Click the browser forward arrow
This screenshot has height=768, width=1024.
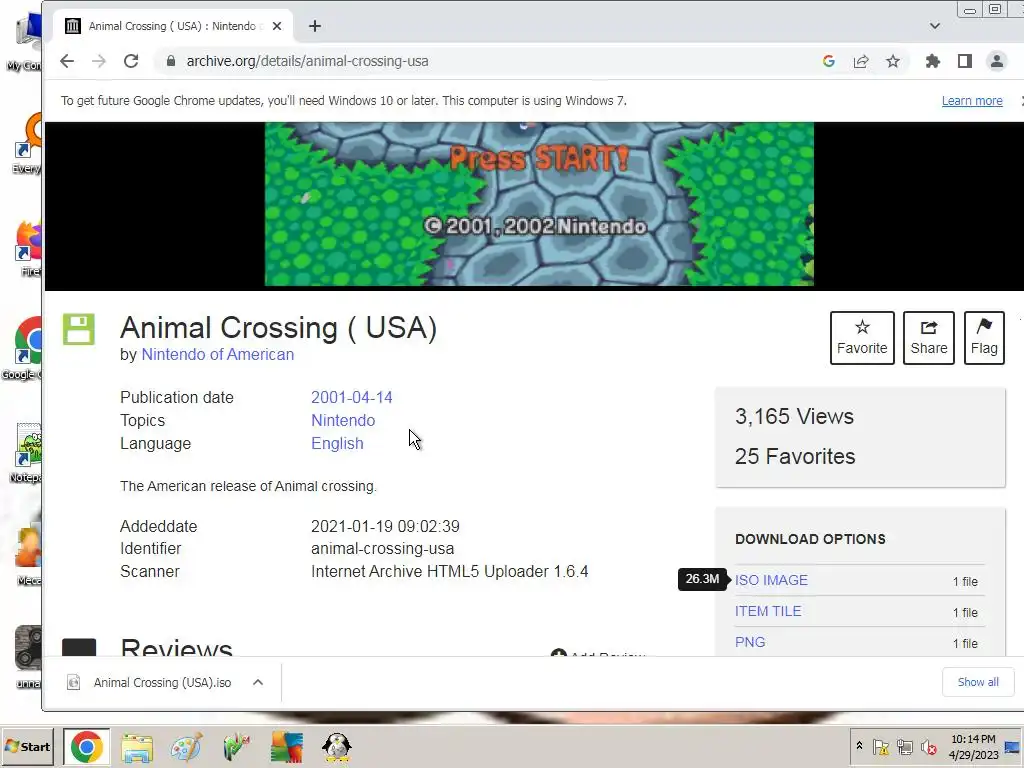[99, 61]
